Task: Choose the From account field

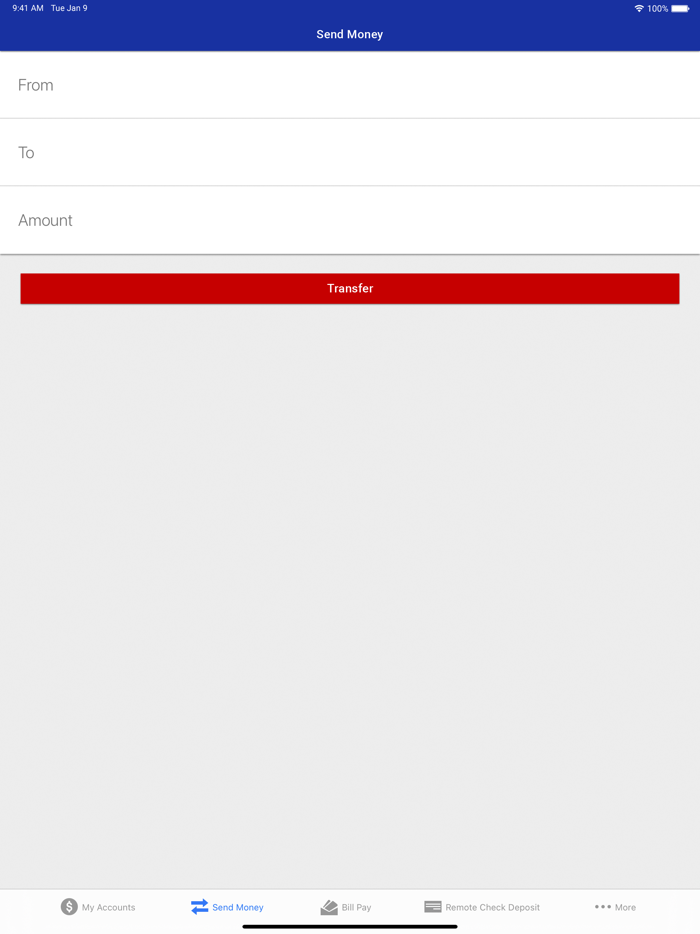Action: point(350,85)
